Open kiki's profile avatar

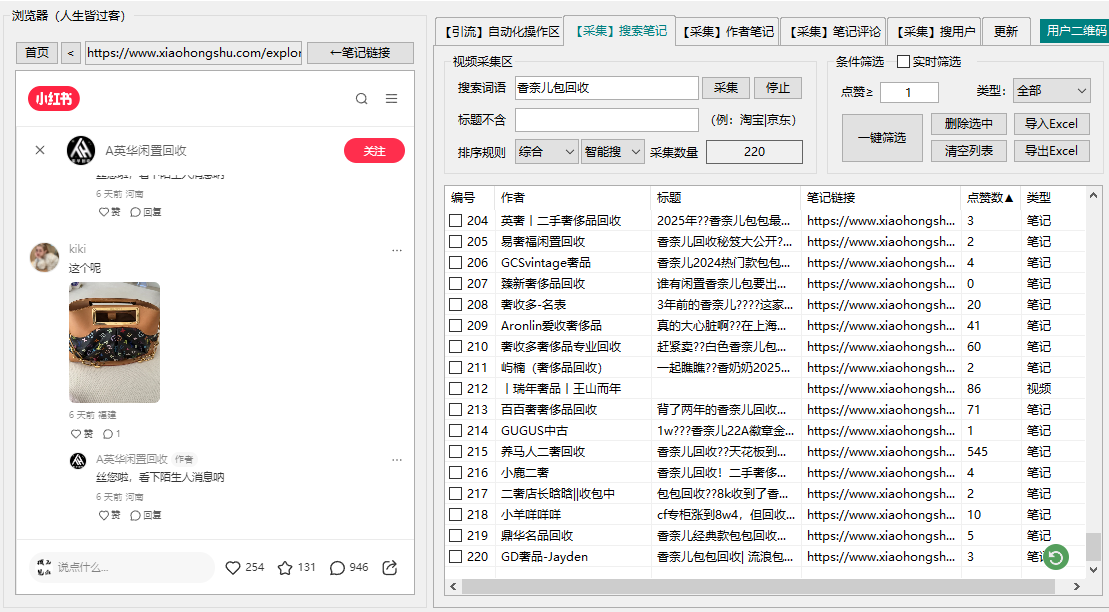[x=45, y=258]
